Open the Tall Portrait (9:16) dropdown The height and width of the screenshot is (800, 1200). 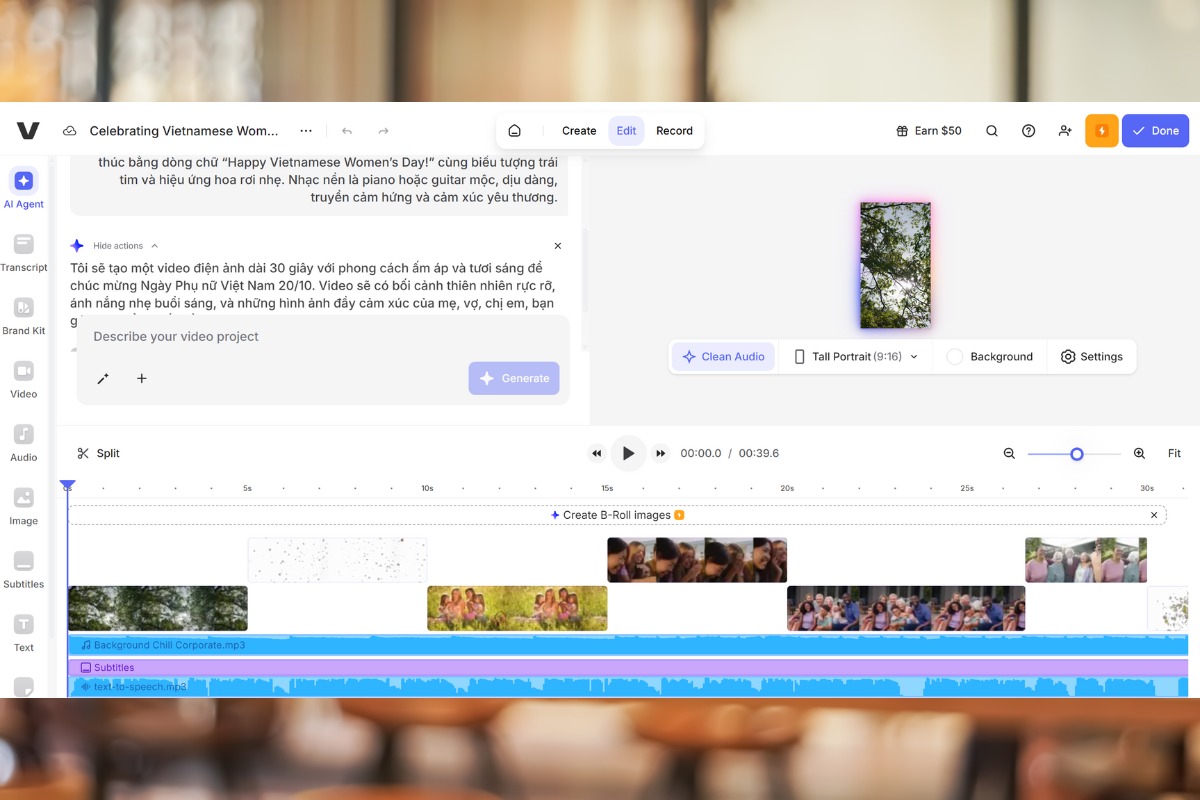(856, 357)
